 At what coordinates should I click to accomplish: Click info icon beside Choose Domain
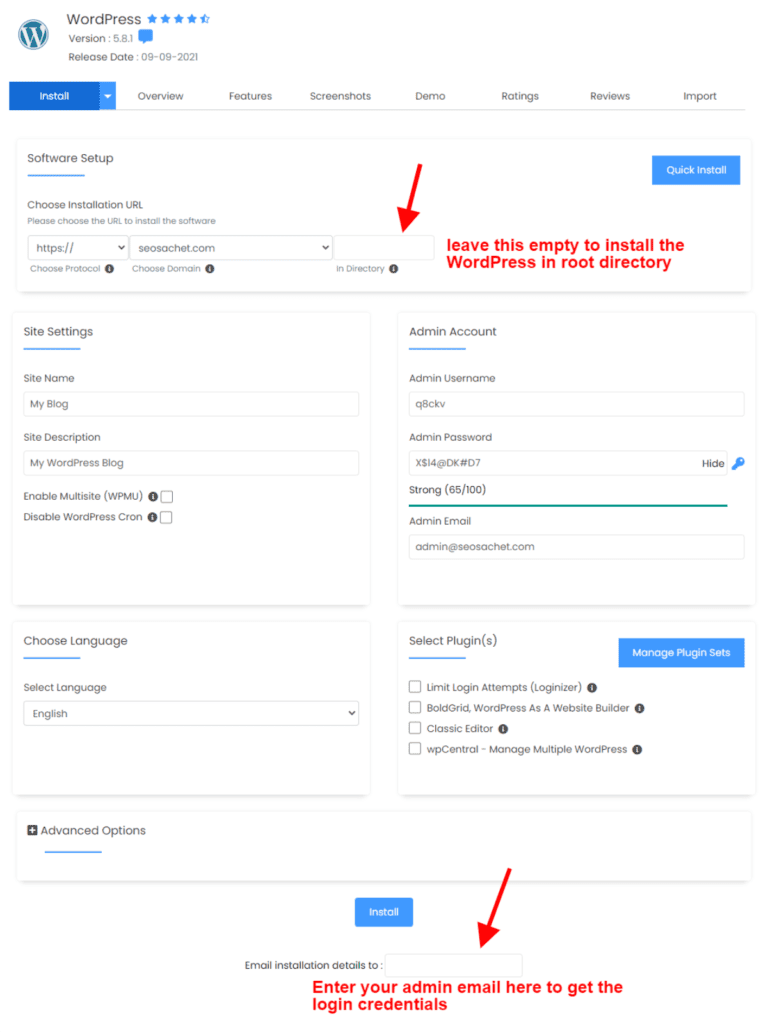point(209,269)
